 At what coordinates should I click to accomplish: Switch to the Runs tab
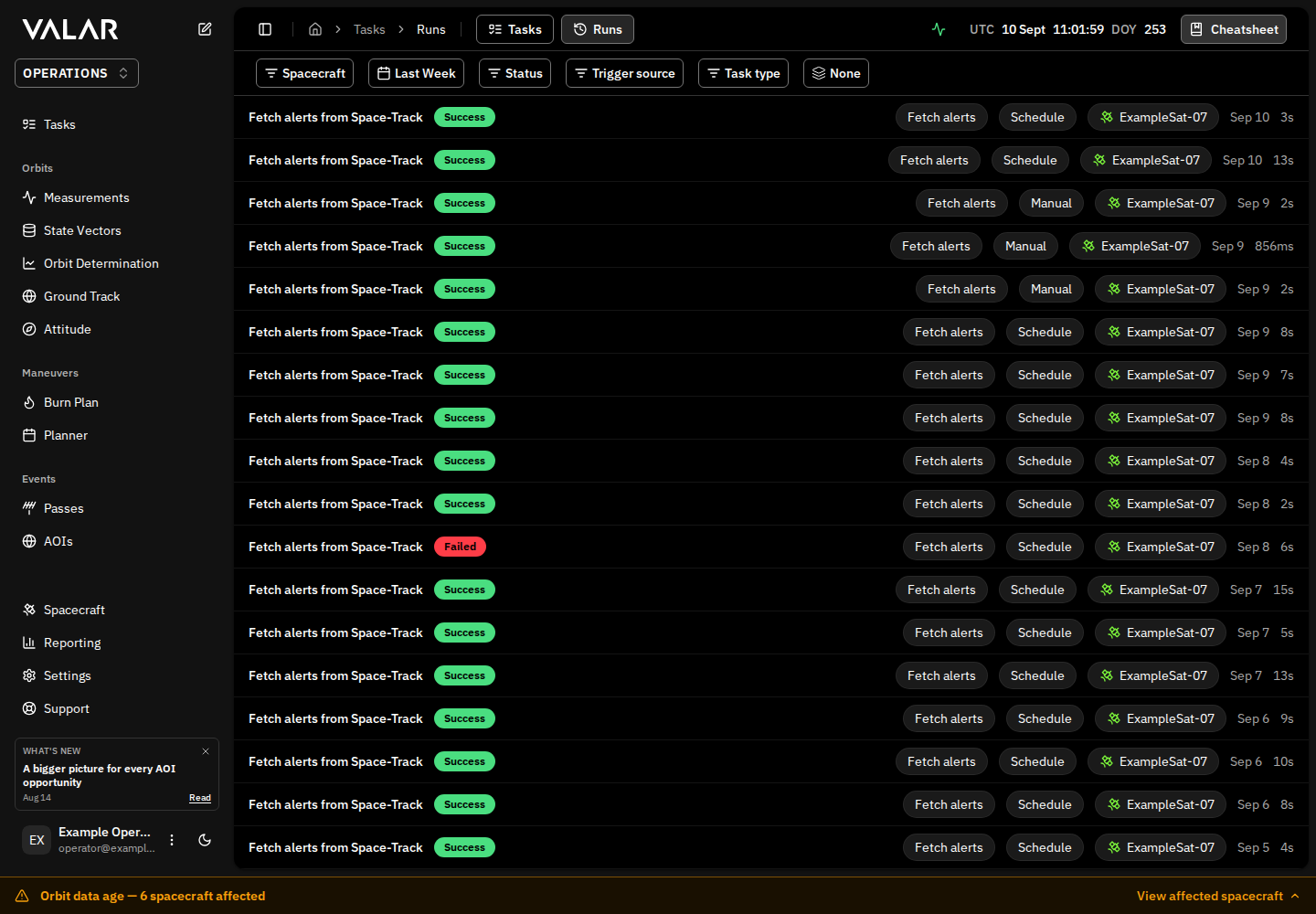tap(598, 29)
